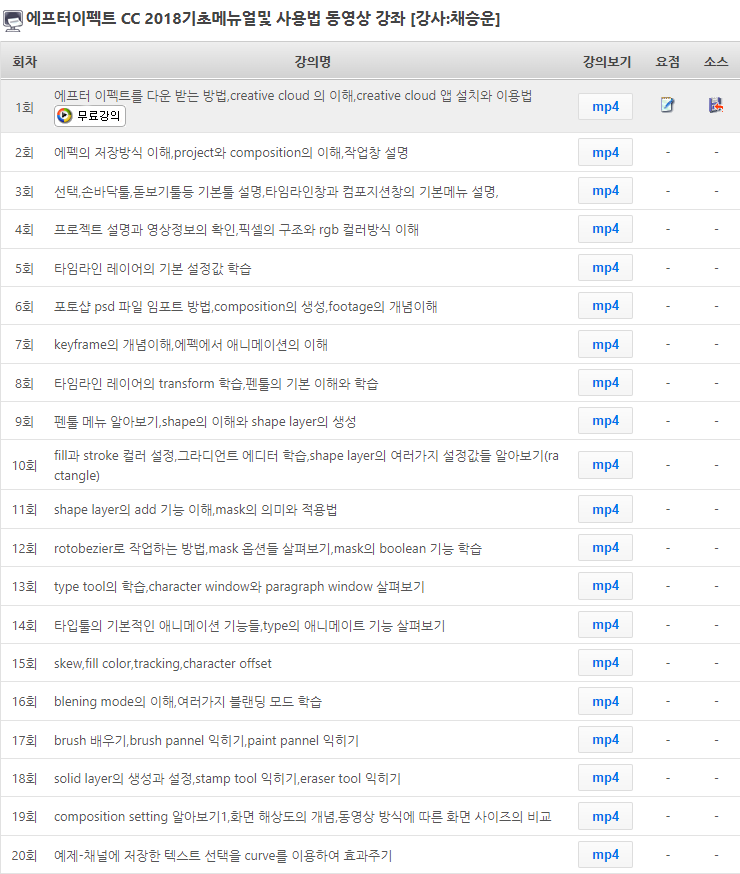Open mp4 for lecture 6회 포토샵 psd
This screenshot has width=740, height=874.
coord(605,305)
